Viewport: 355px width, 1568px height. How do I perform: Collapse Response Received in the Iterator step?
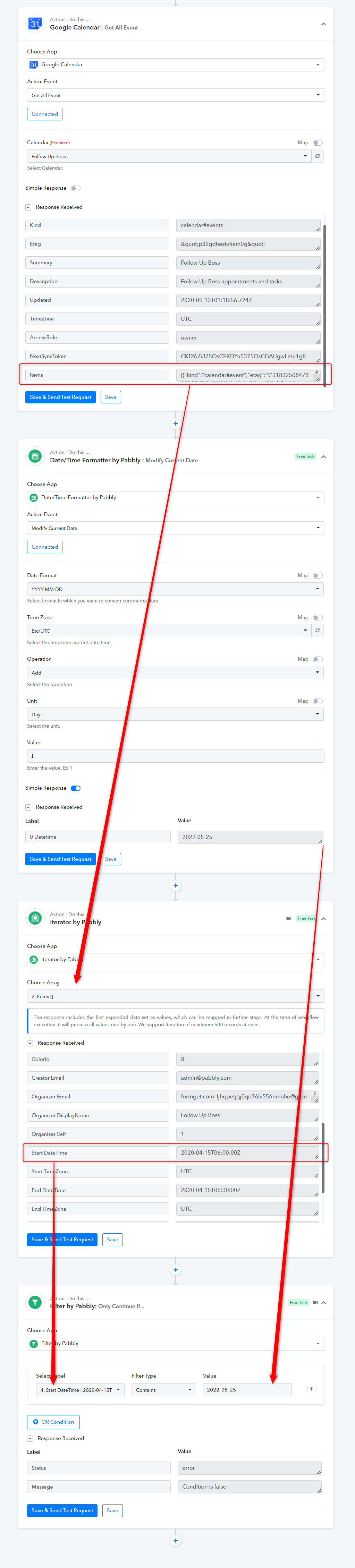click(x=30, y=1043)
